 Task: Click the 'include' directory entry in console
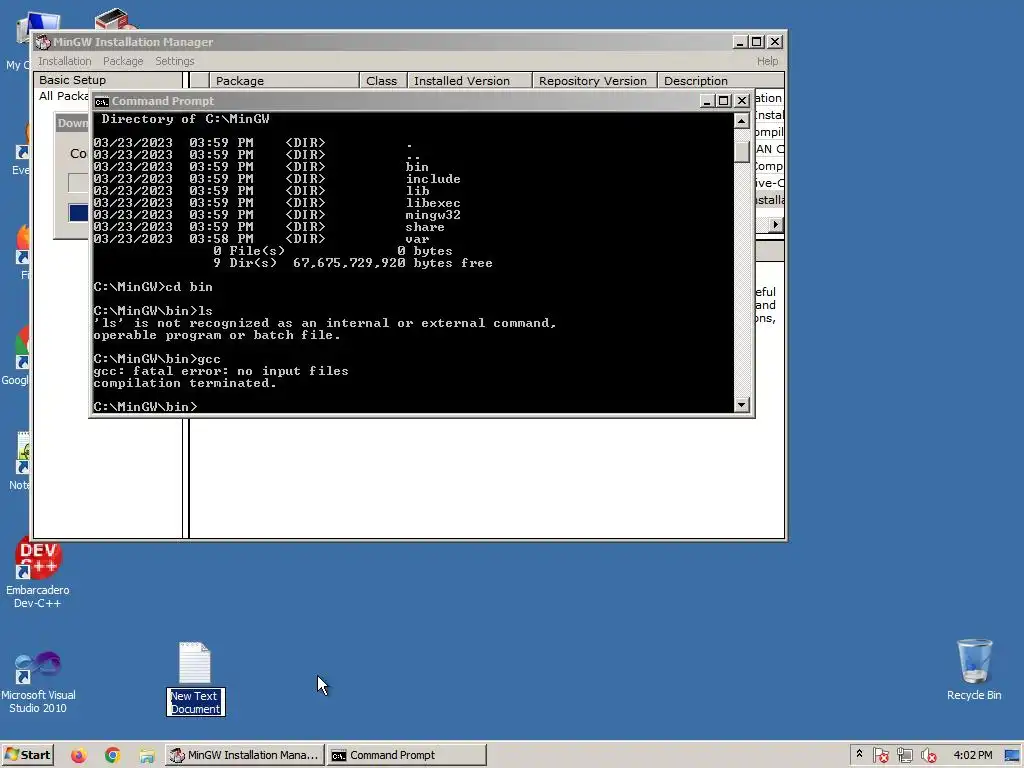click(x=433, y=179)
